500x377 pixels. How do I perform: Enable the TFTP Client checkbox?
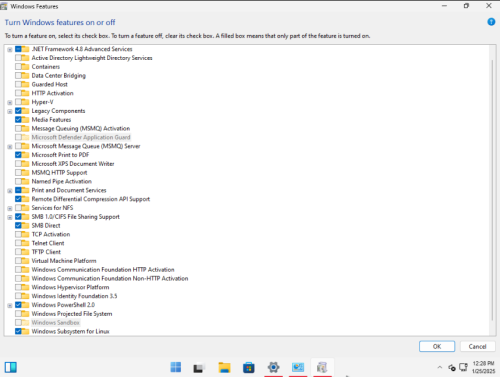tap(18, 252)
